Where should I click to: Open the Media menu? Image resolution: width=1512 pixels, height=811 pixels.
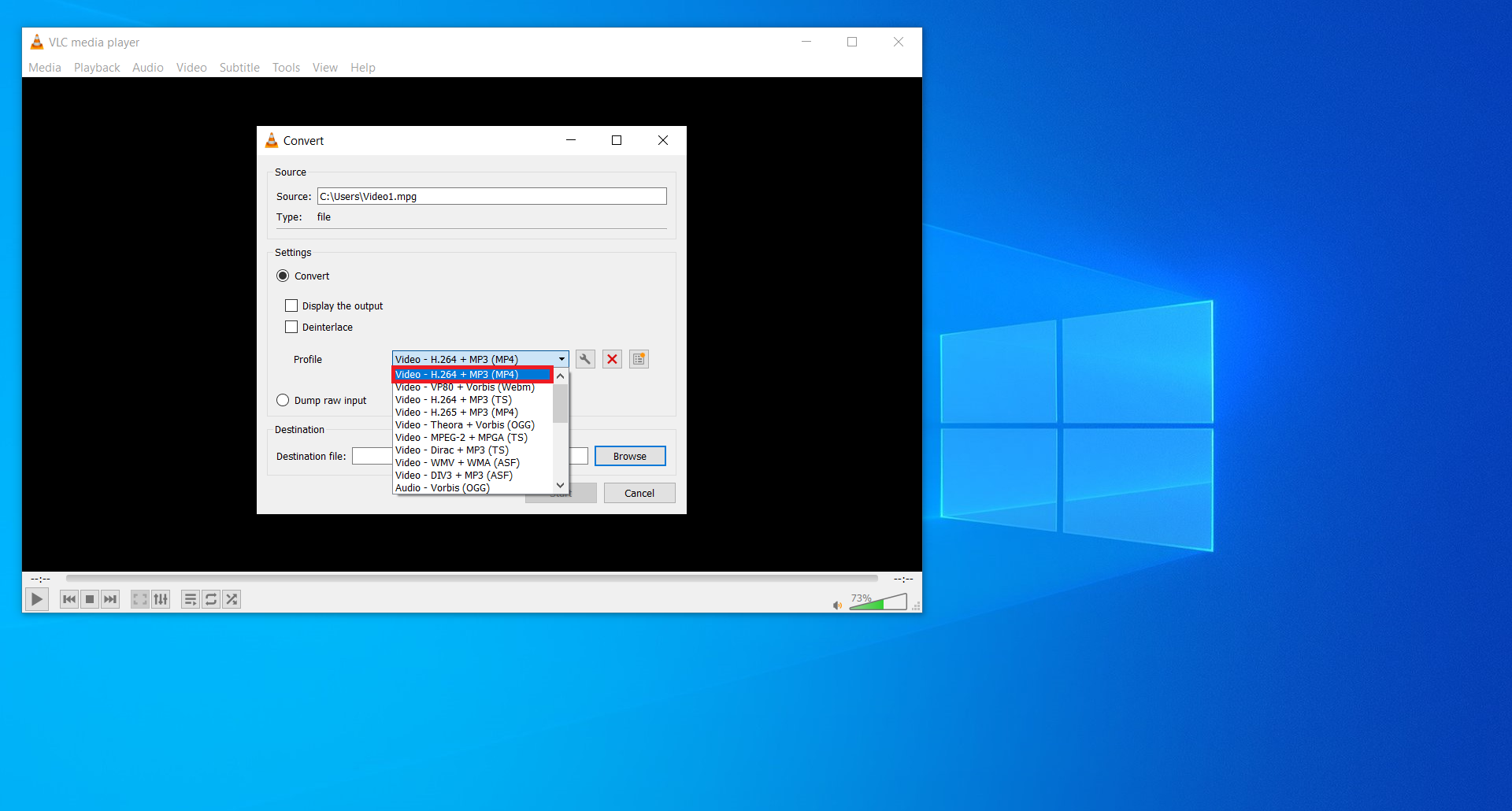(45, 68)
